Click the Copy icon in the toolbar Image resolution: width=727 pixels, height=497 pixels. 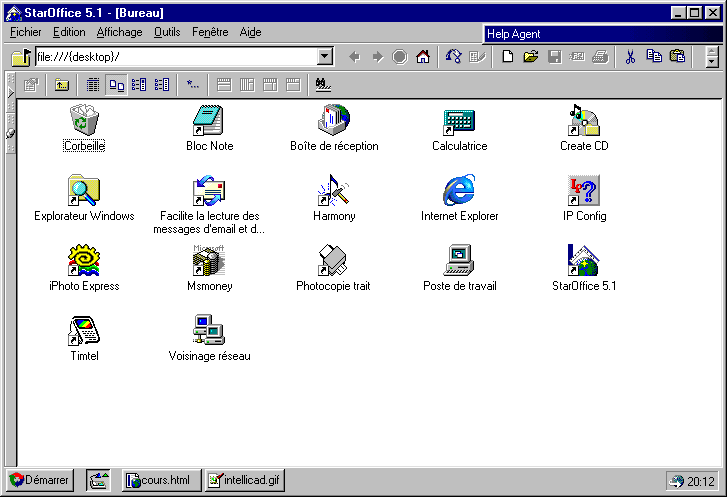[x=654, y=57]
